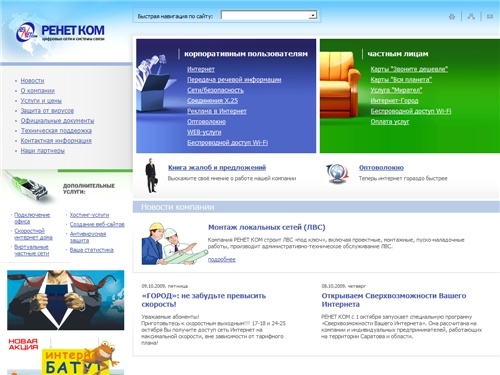Image resolution: width=500 pixels, height=375 pixels.
Task: Click the частным лицам heading
Action: [x=398, y=54]
